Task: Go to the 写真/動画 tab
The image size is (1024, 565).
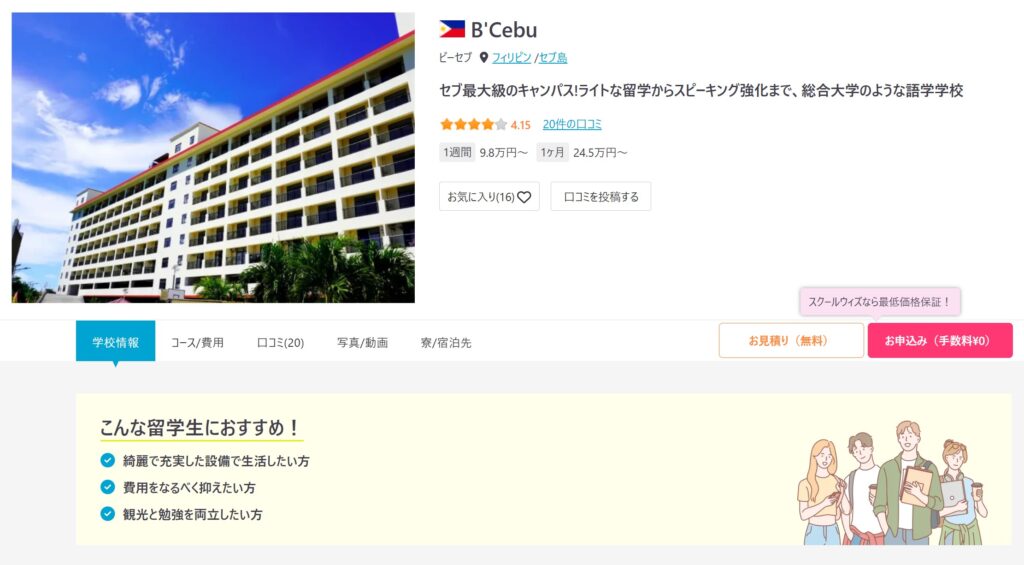Action: point(362,342)
